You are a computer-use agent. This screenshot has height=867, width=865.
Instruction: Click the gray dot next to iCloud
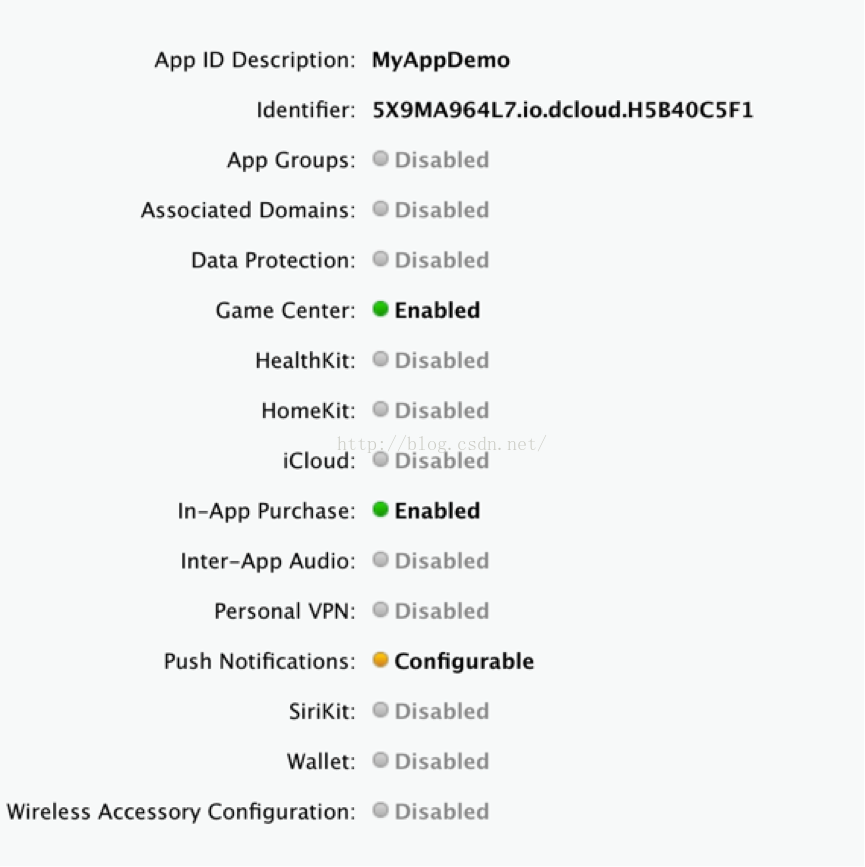(381, 459)
